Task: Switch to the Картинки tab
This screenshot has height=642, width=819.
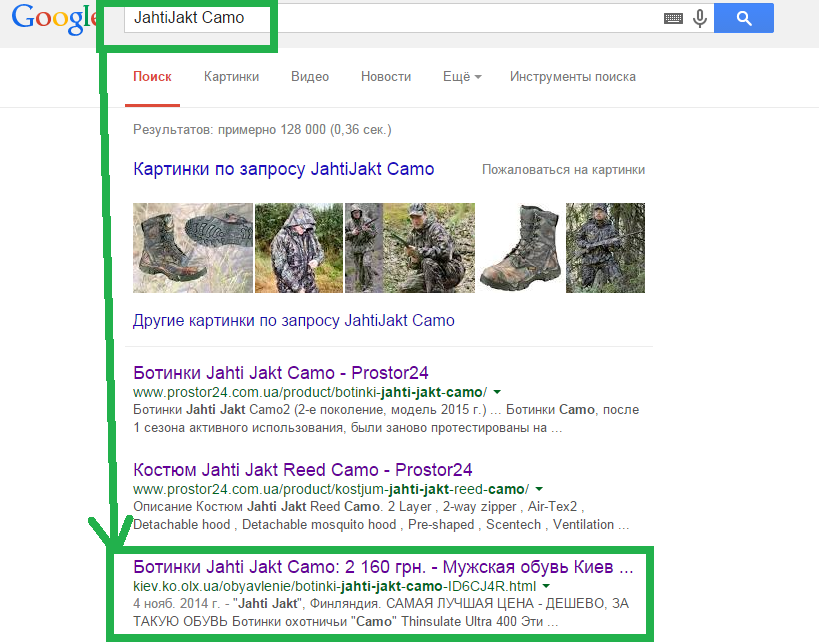Action: [231, 77]
